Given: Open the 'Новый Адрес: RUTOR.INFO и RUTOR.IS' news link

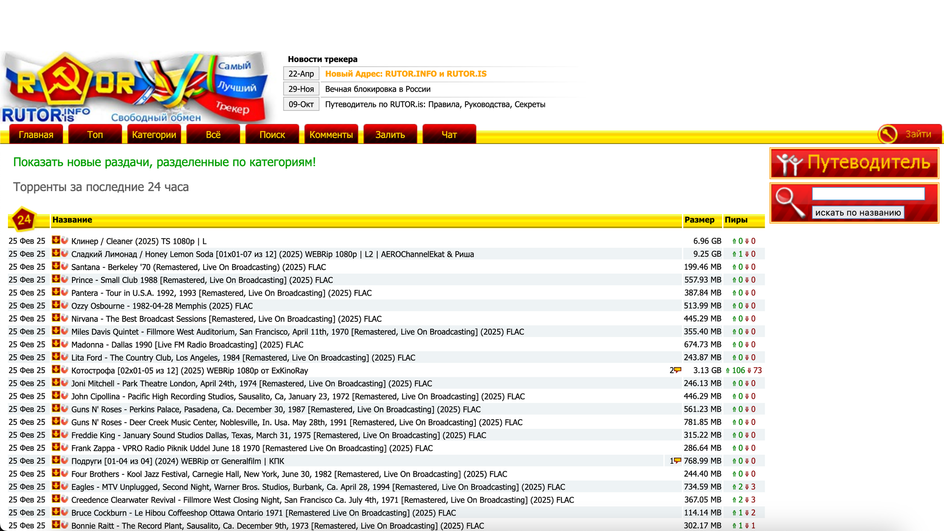Looking at the screenshot, I should pyautogui.click(x=406, y=73).
